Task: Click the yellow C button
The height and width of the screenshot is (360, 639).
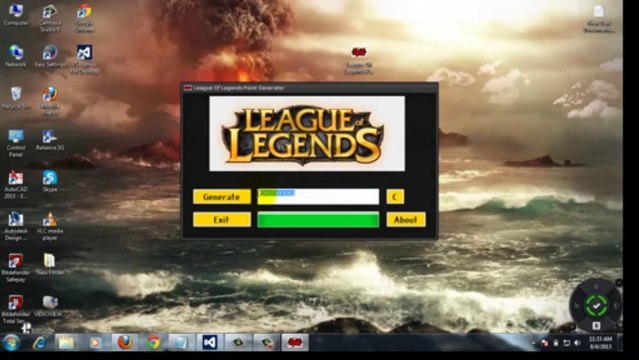Action: (395, 197)
